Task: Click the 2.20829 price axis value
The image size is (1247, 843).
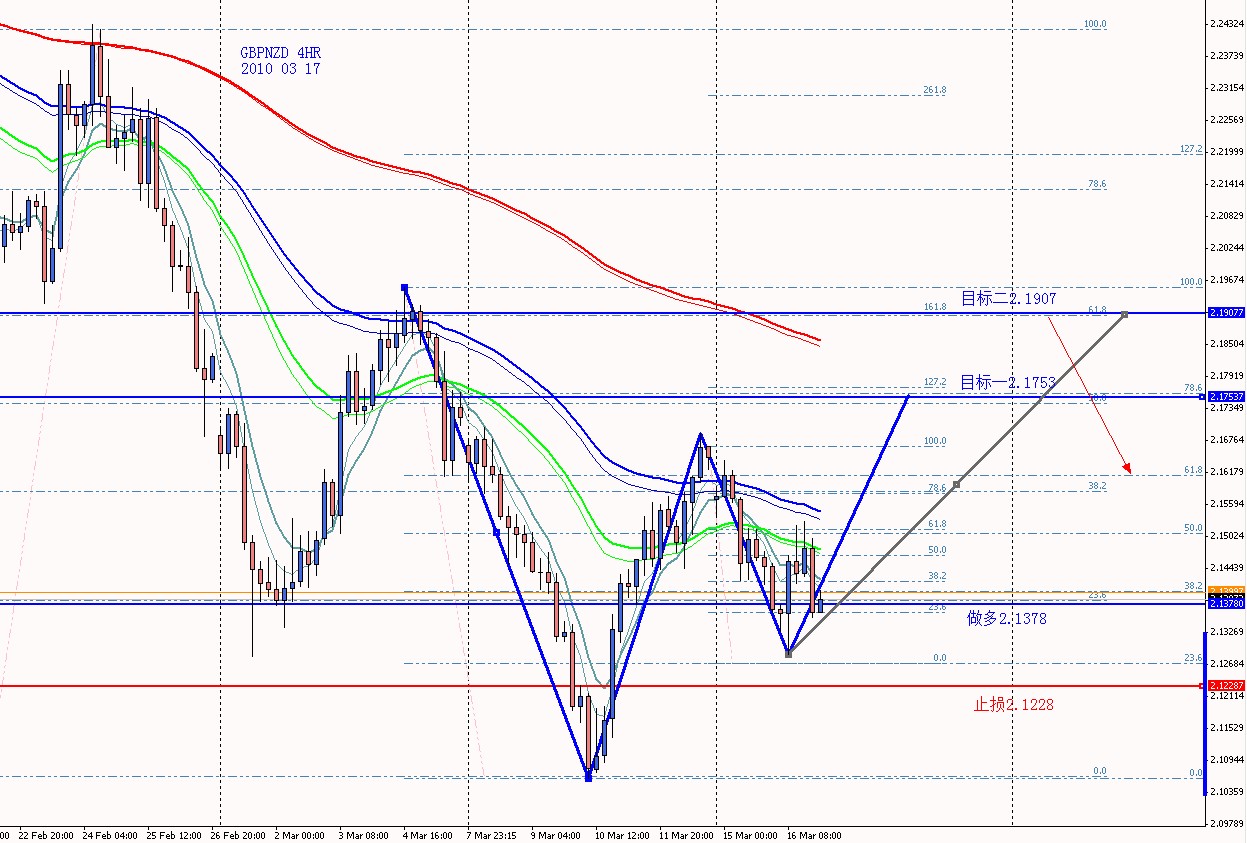Action: point(1225,215)
